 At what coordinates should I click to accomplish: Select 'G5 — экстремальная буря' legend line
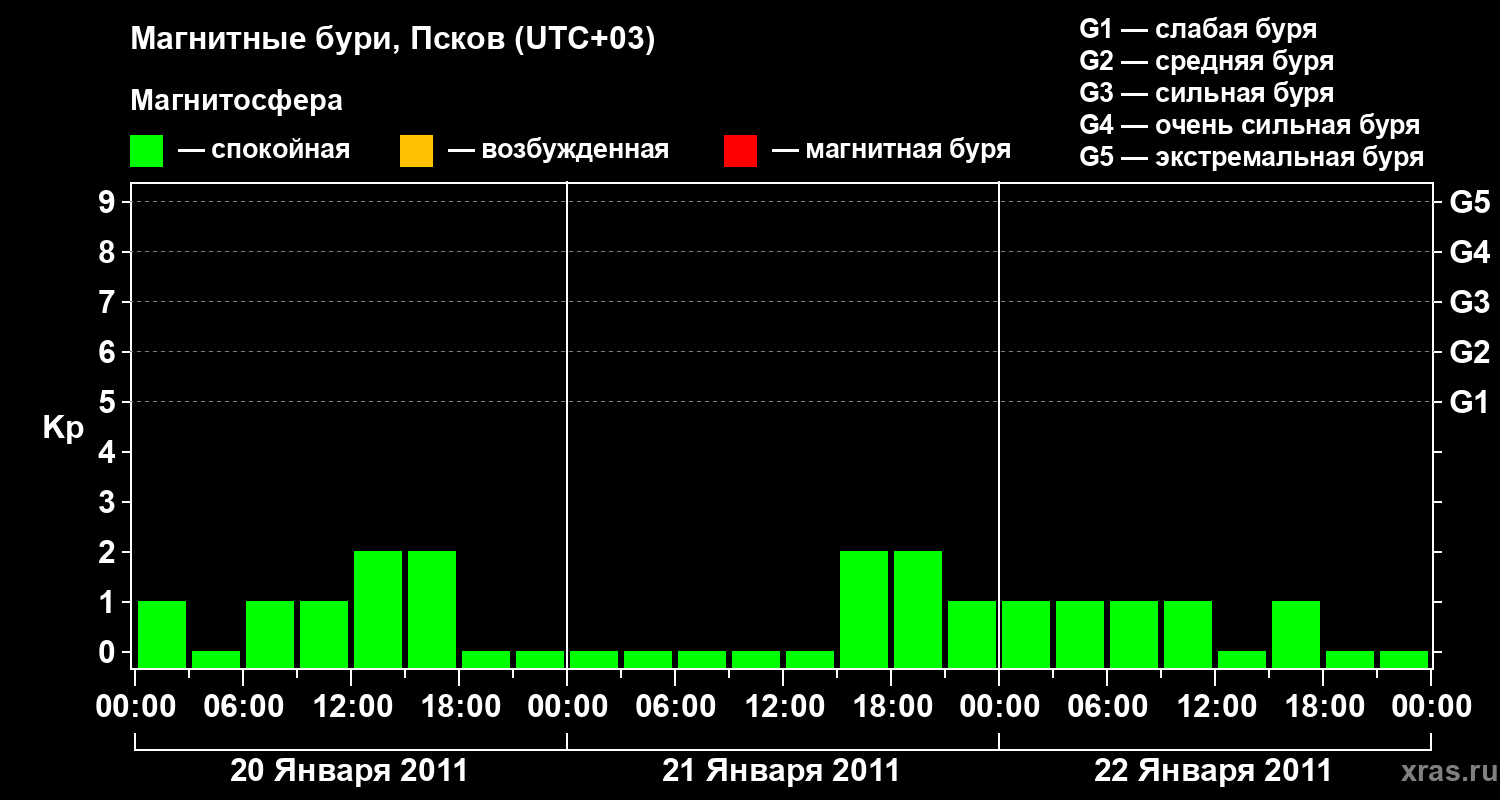[x=1251, y=157]
